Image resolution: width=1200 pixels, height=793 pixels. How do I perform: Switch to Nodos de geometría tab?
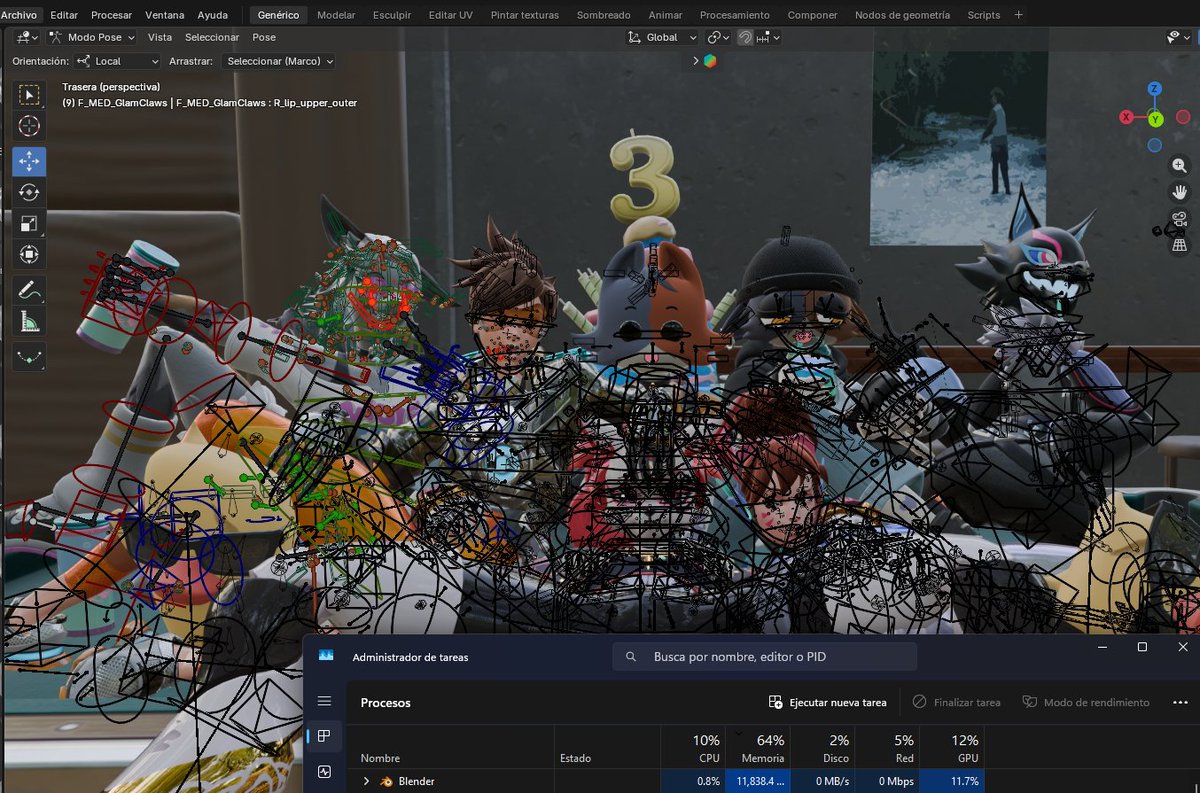click(902, 15)
